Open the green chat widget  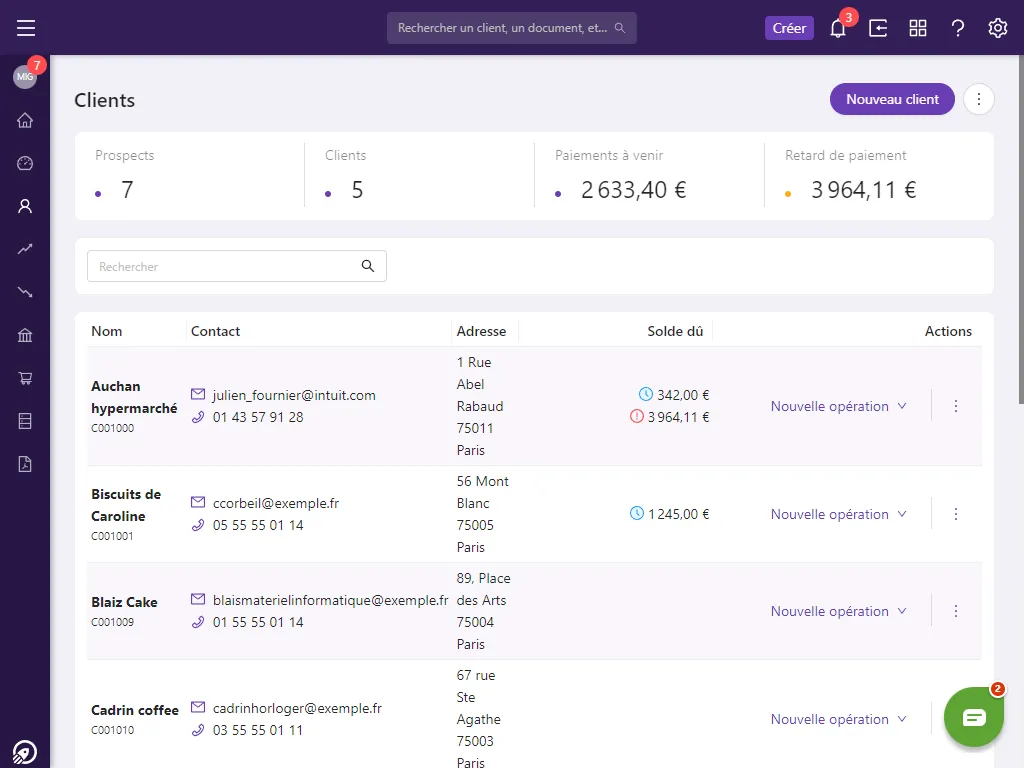974,717
